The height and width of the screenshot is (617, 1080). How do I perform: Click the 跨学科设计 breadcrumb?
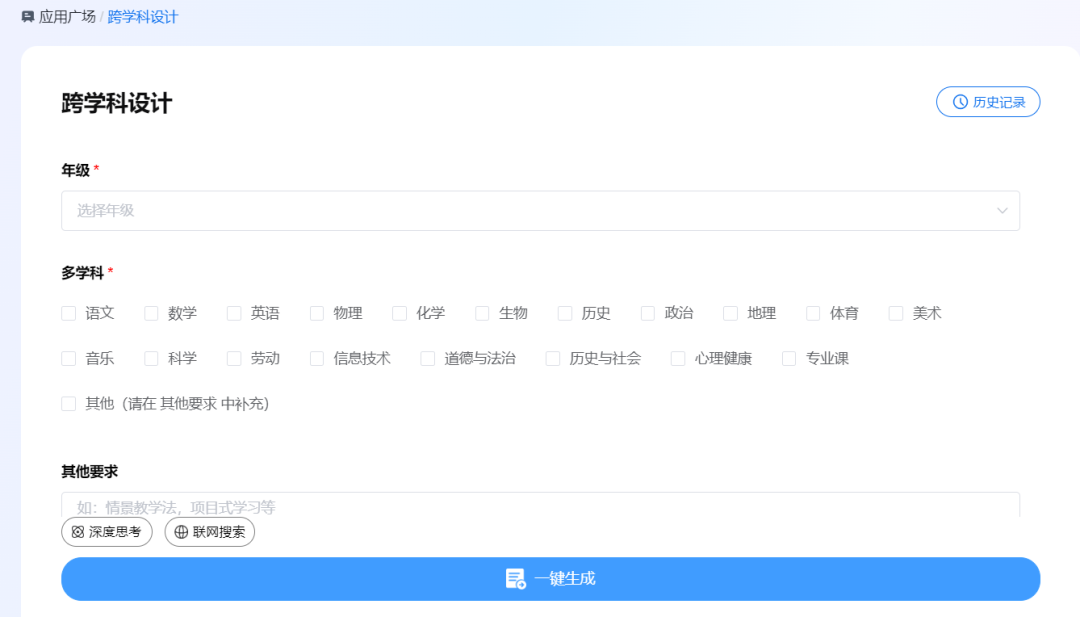[143, 17]
